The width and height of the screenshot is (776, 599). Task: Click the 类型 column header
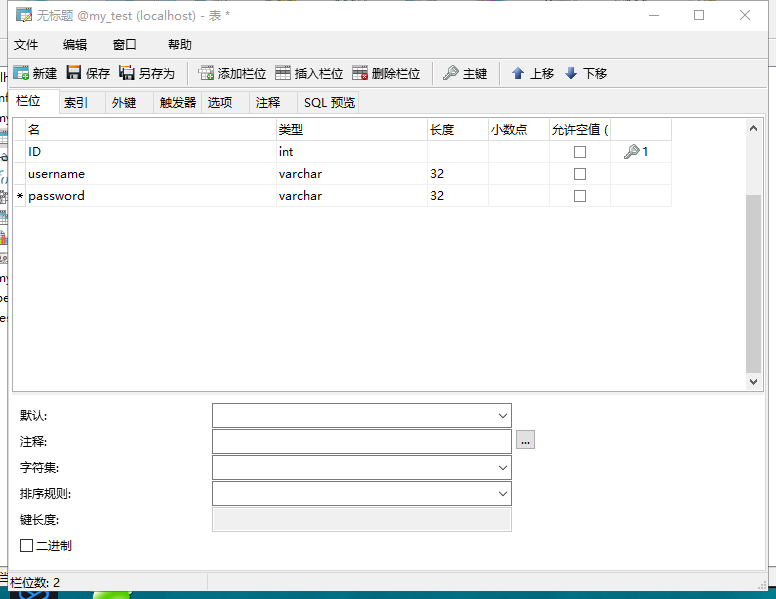pyautogui.click(x=352, y=130)
